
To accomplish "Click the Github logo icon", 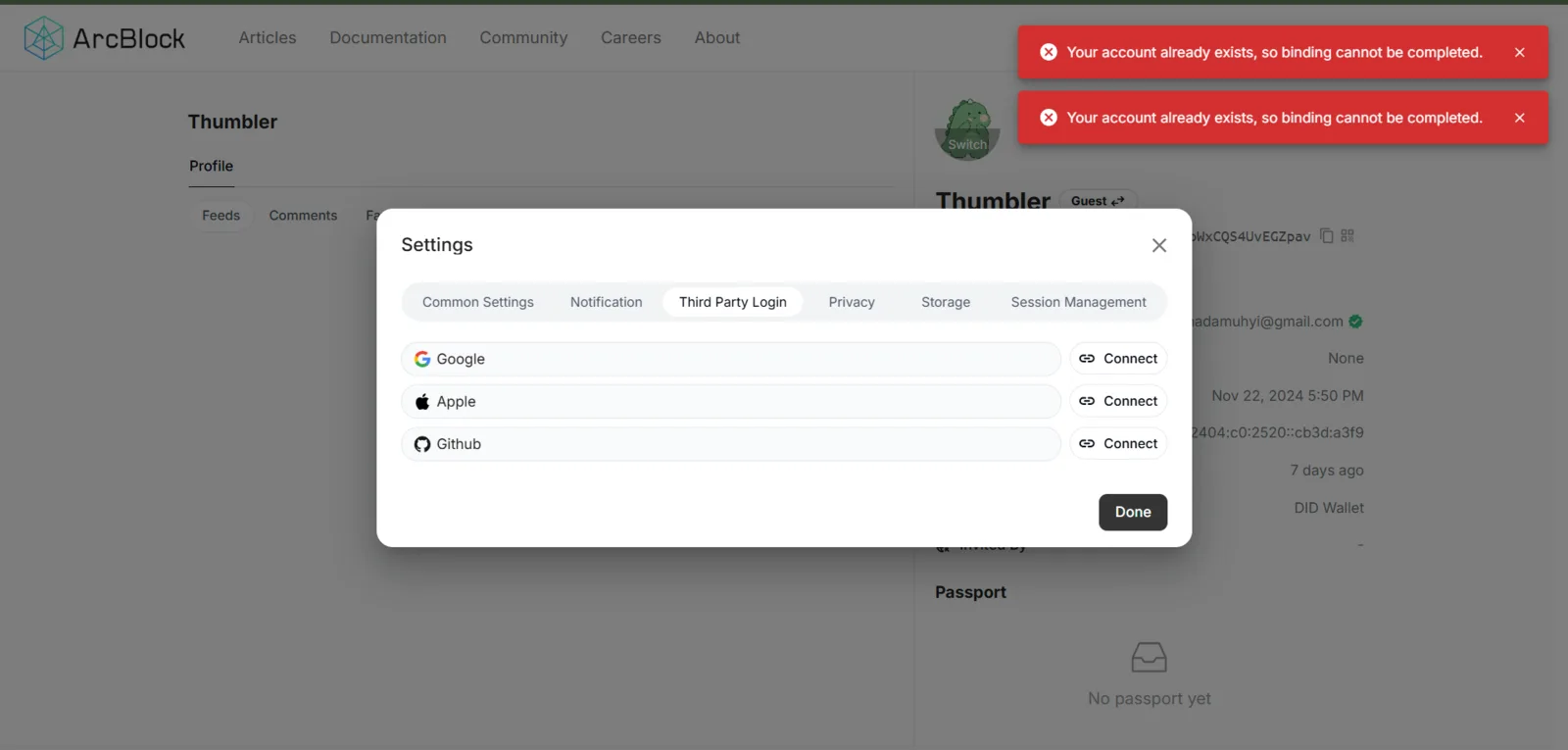I will click(x=422, y=444).
